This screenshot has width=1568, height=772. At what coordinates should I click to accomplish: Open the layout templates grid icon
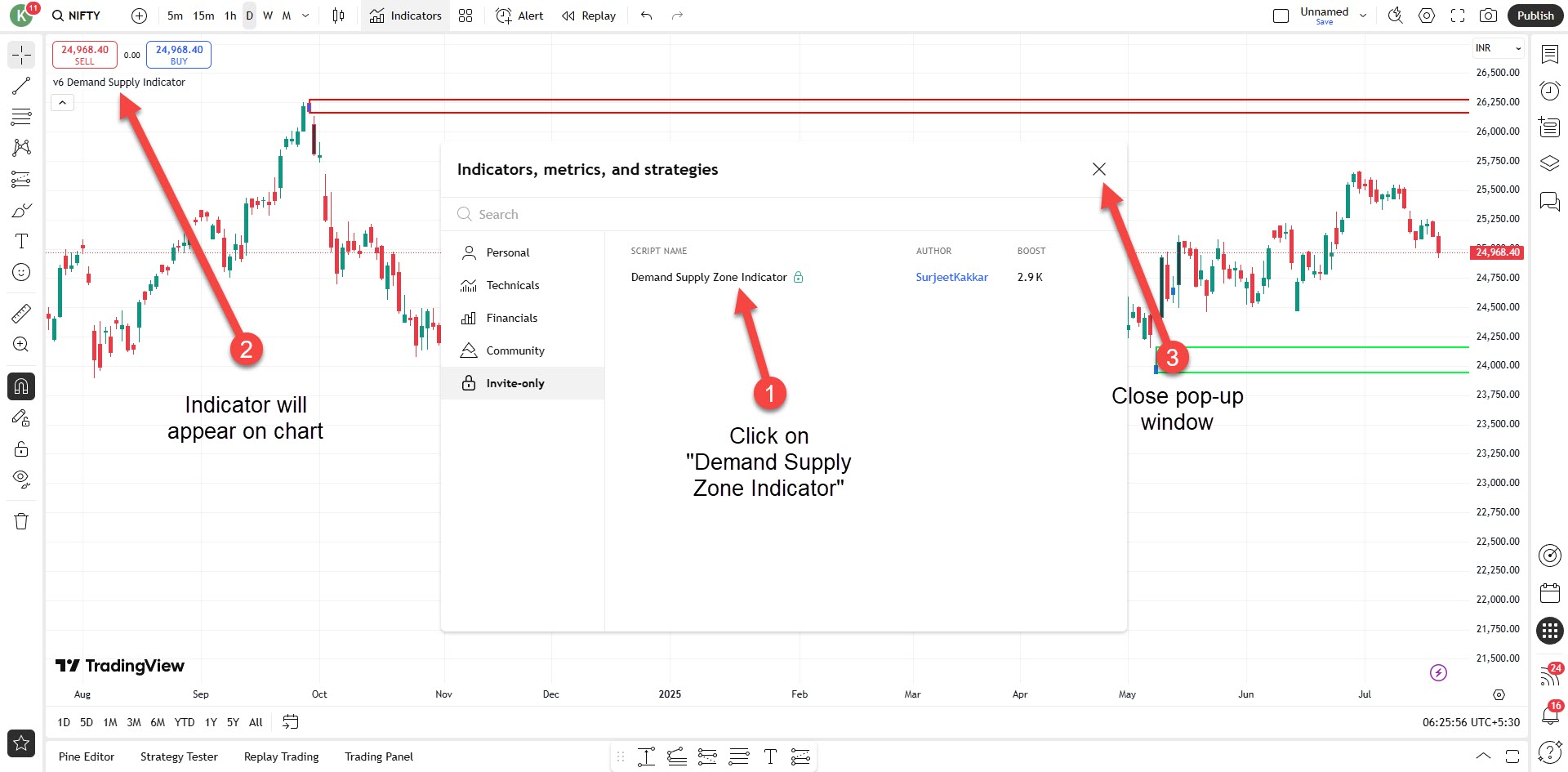(465, 16)
